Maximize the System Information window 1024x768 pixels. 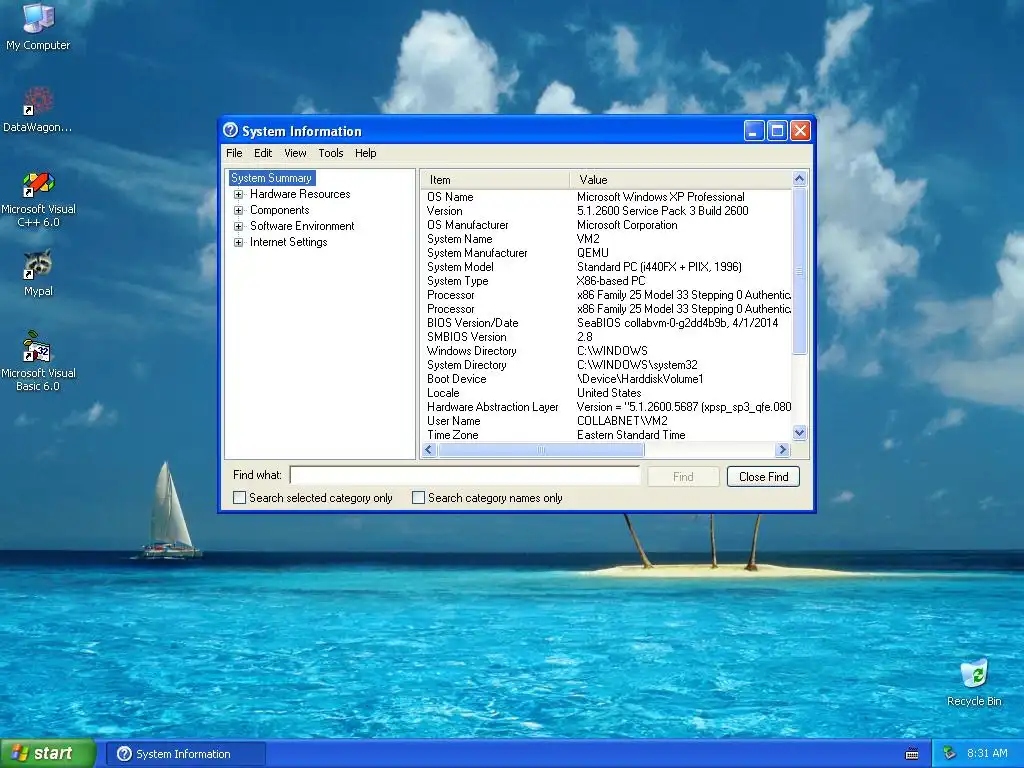coord(777,131)
